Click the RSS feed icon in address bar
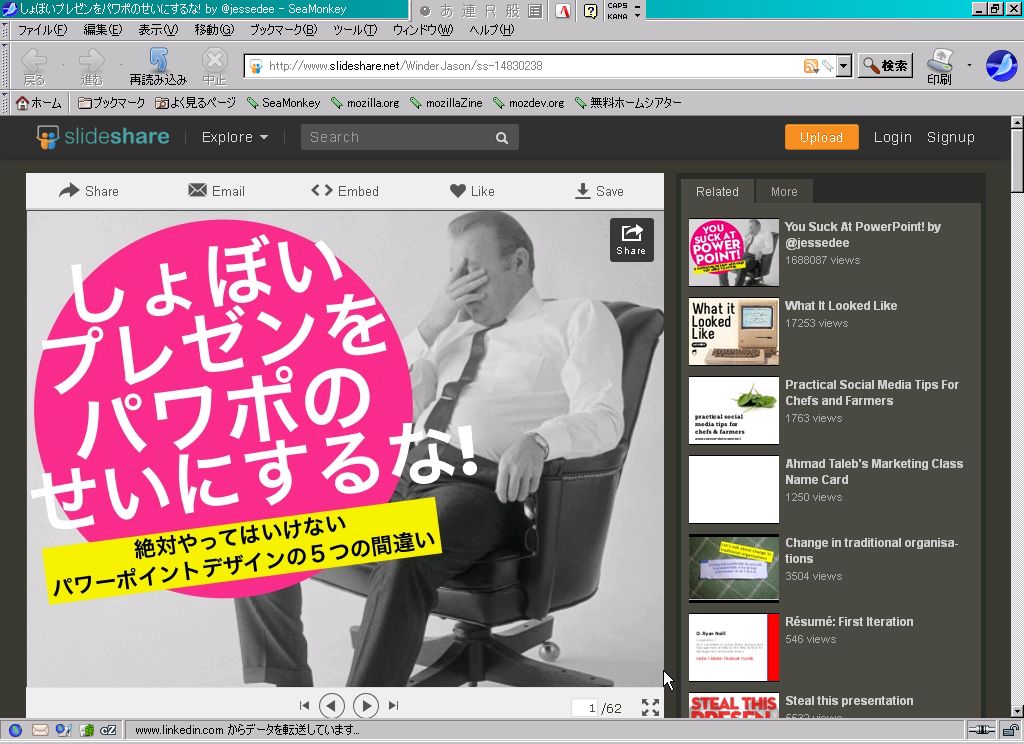The width and height of the screenshot is (1024, 744). click(810, 66)
